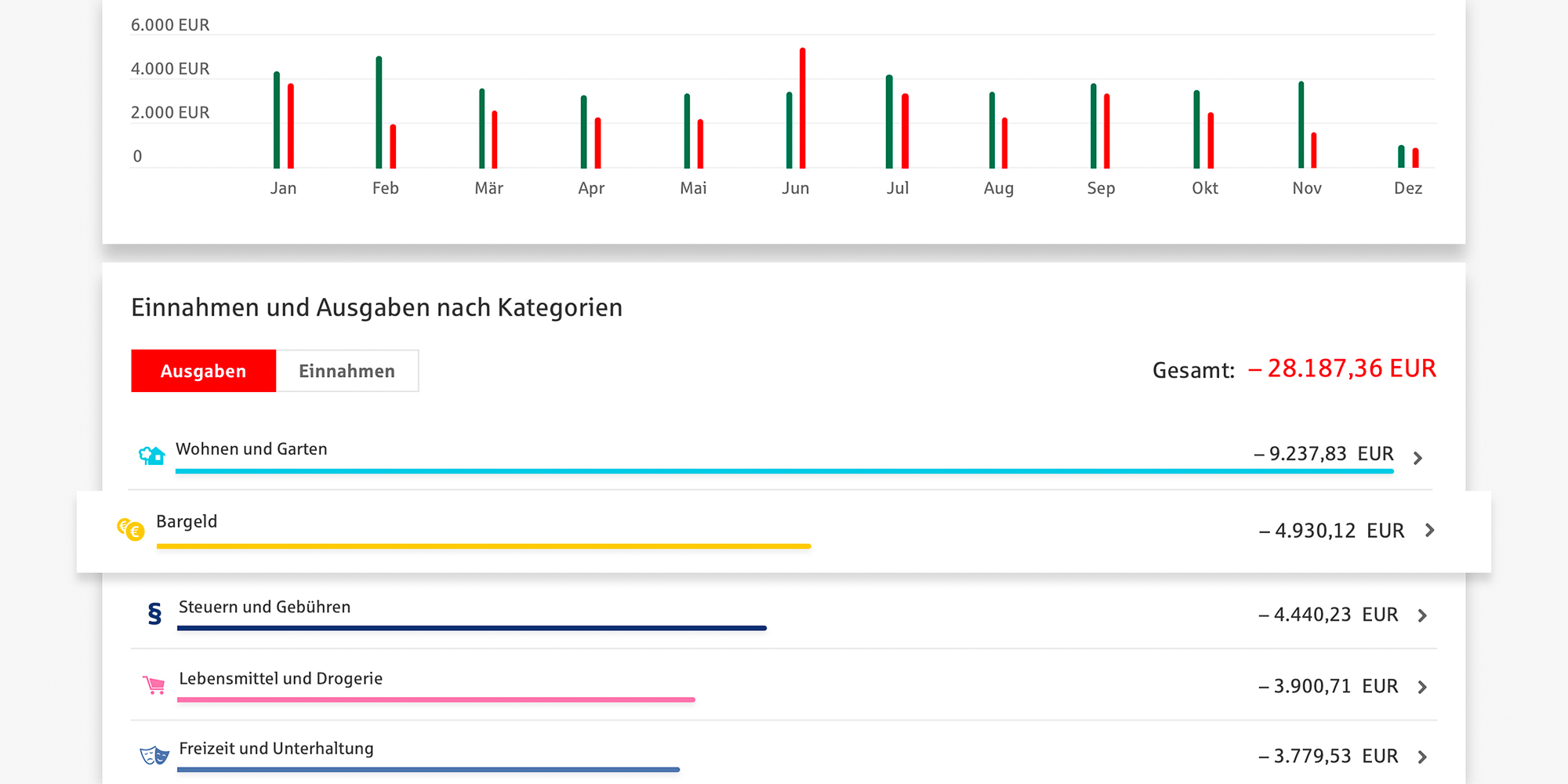
Task: Switch to the Ausgaben tab
Action: (x=203, y=371)
